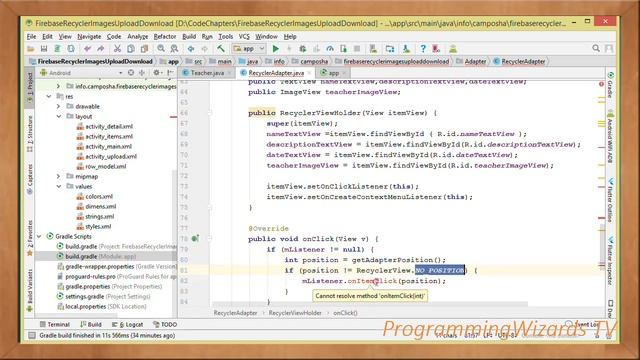This screenshot has width=640, height=360.
Task: Open the Terminal tool window
Action: click(x=55, y=324)
